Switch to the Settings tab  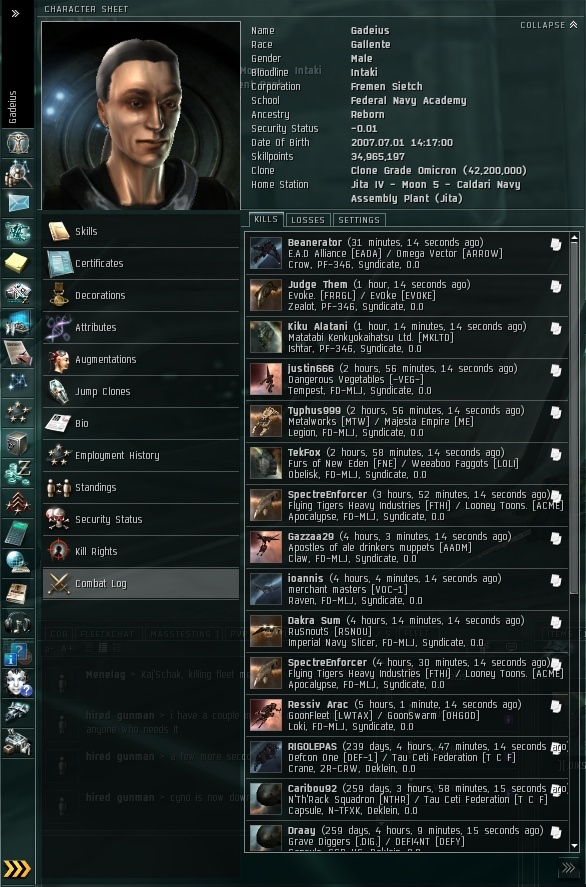pyautogui.click(x=359, y=219)
